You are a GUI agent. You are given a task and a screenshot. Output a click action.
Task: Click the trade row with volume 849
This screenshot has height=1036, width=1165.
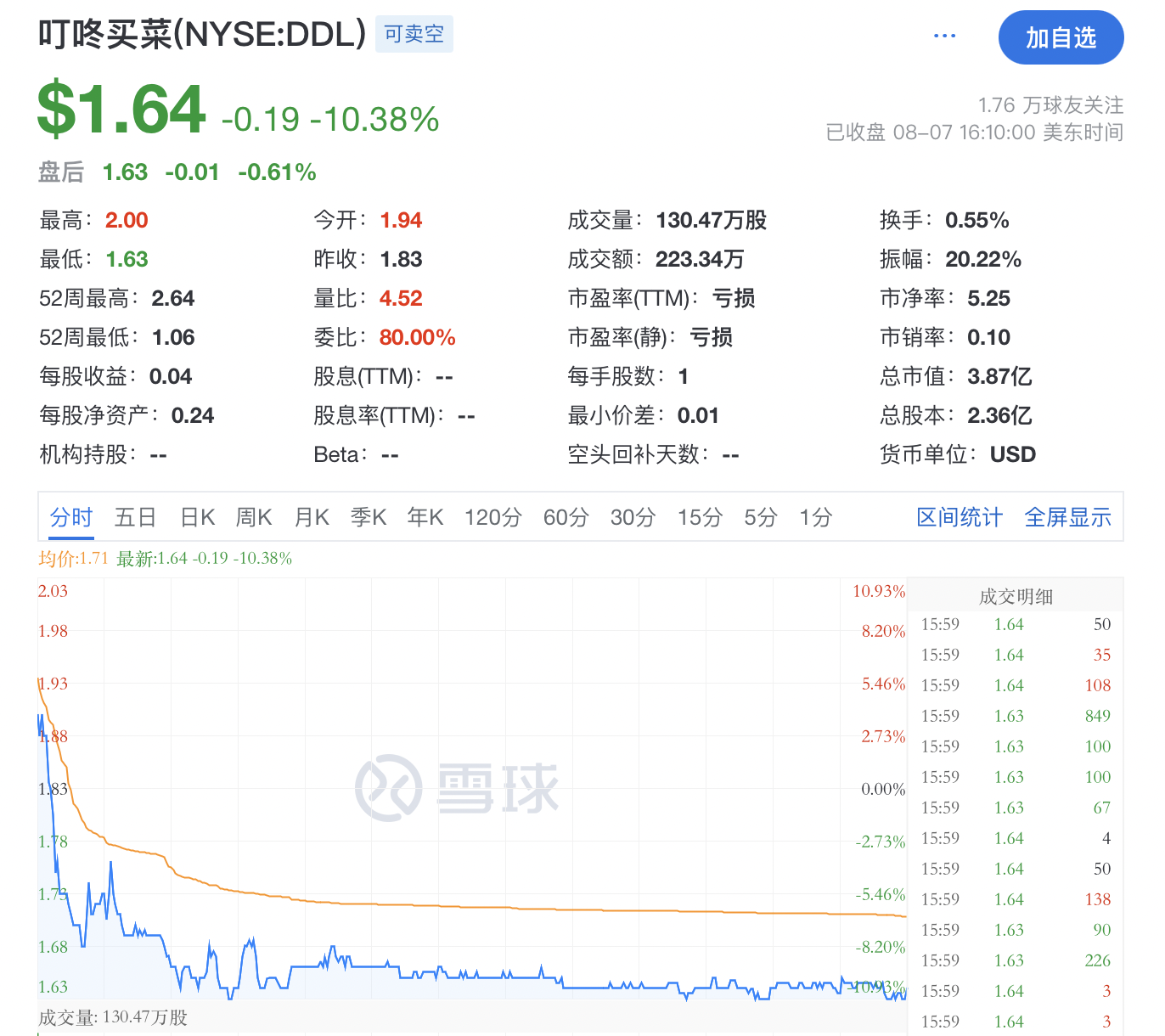click(x=1016, y=716)
